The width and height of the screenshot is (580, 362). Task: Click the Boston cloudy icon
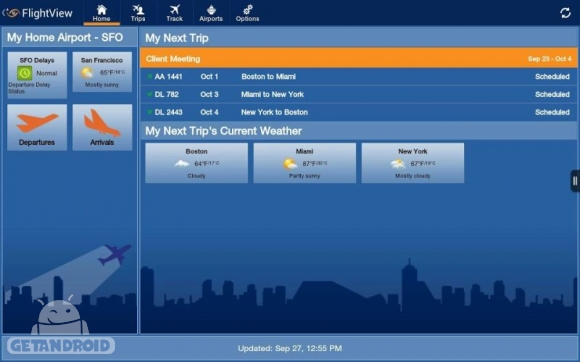tap(182, 163)
